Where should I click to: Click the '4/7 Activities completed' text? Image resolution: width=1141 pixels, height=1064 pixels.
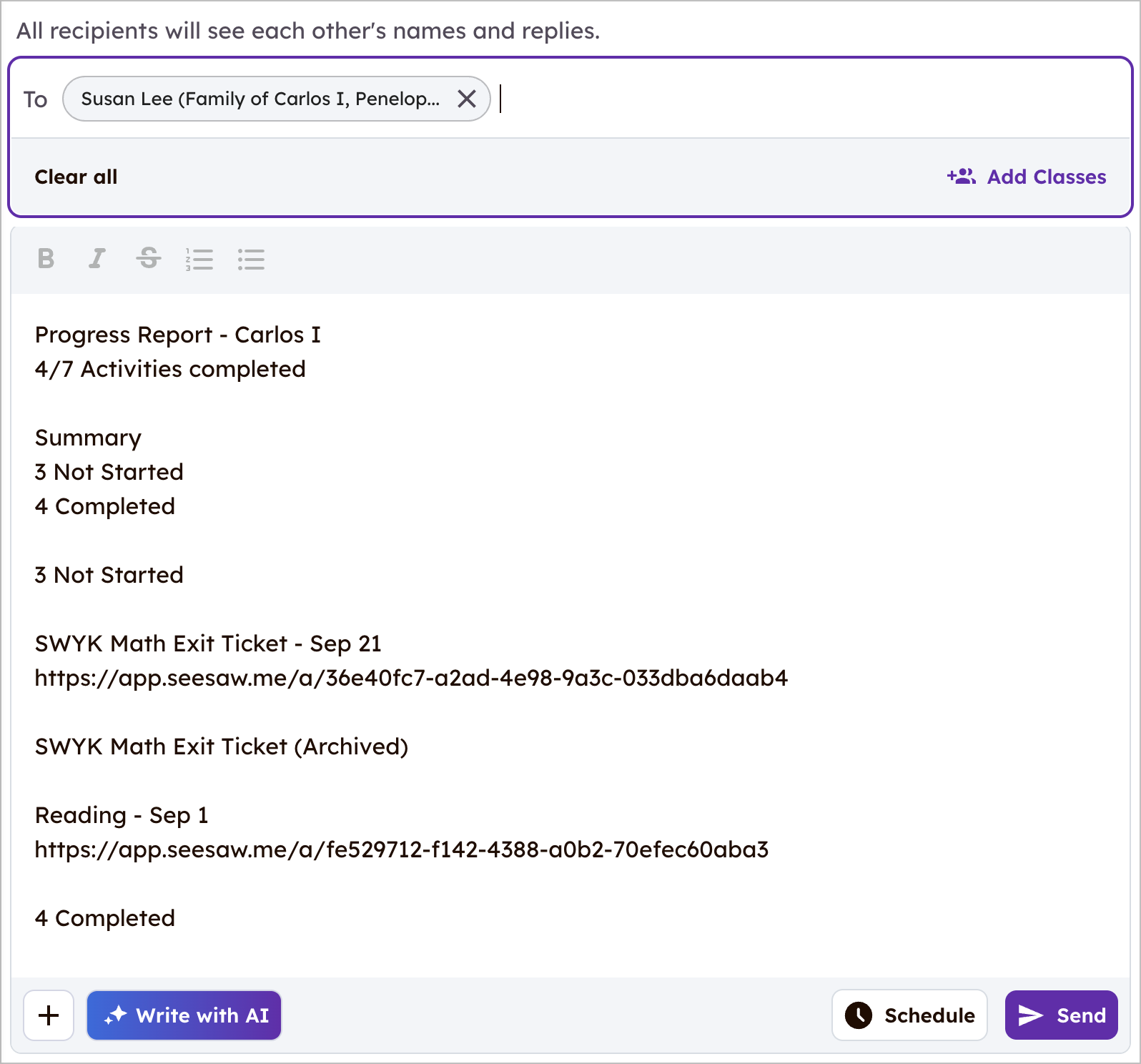point(170,369)
